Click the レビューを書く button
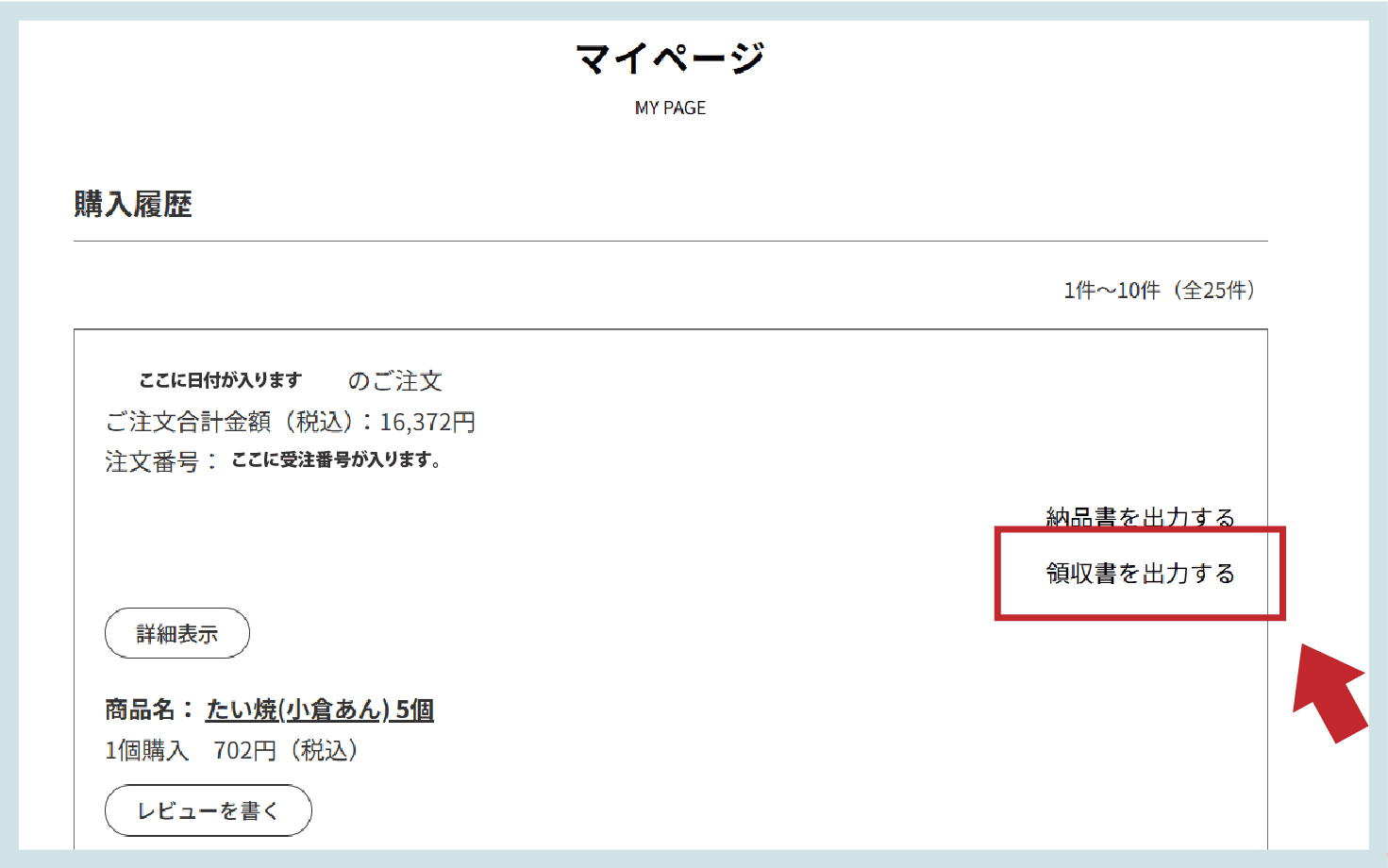 tap(209, 810)
